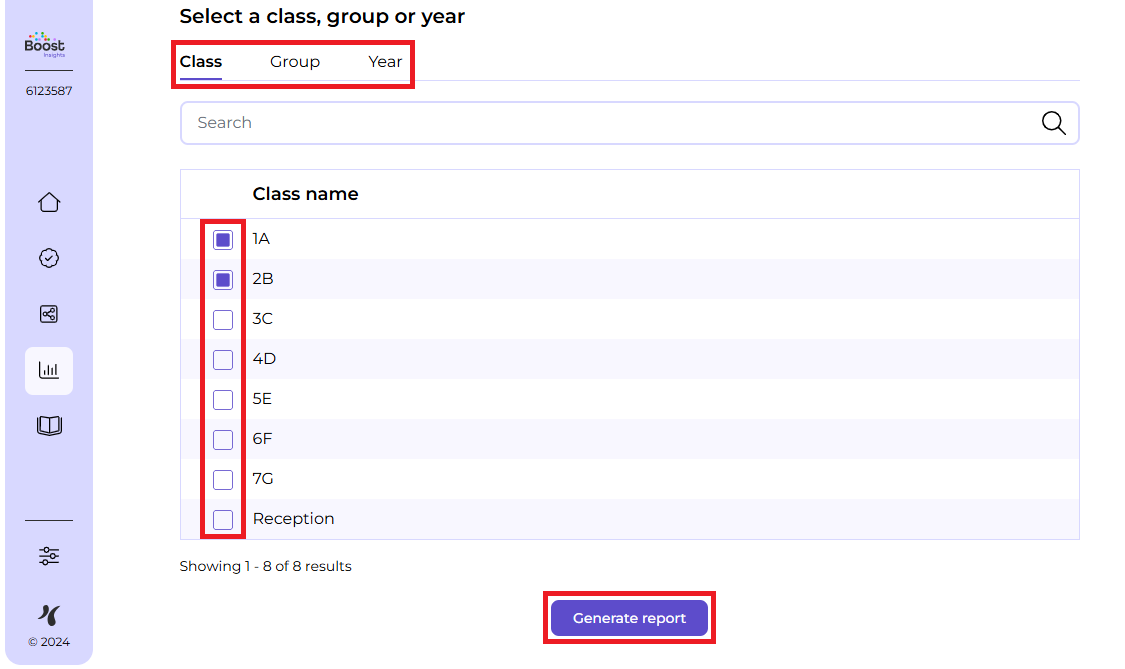Screen dimensions: 1125x669
Task: Switch to the Year tab
Action: click(385, 62)
